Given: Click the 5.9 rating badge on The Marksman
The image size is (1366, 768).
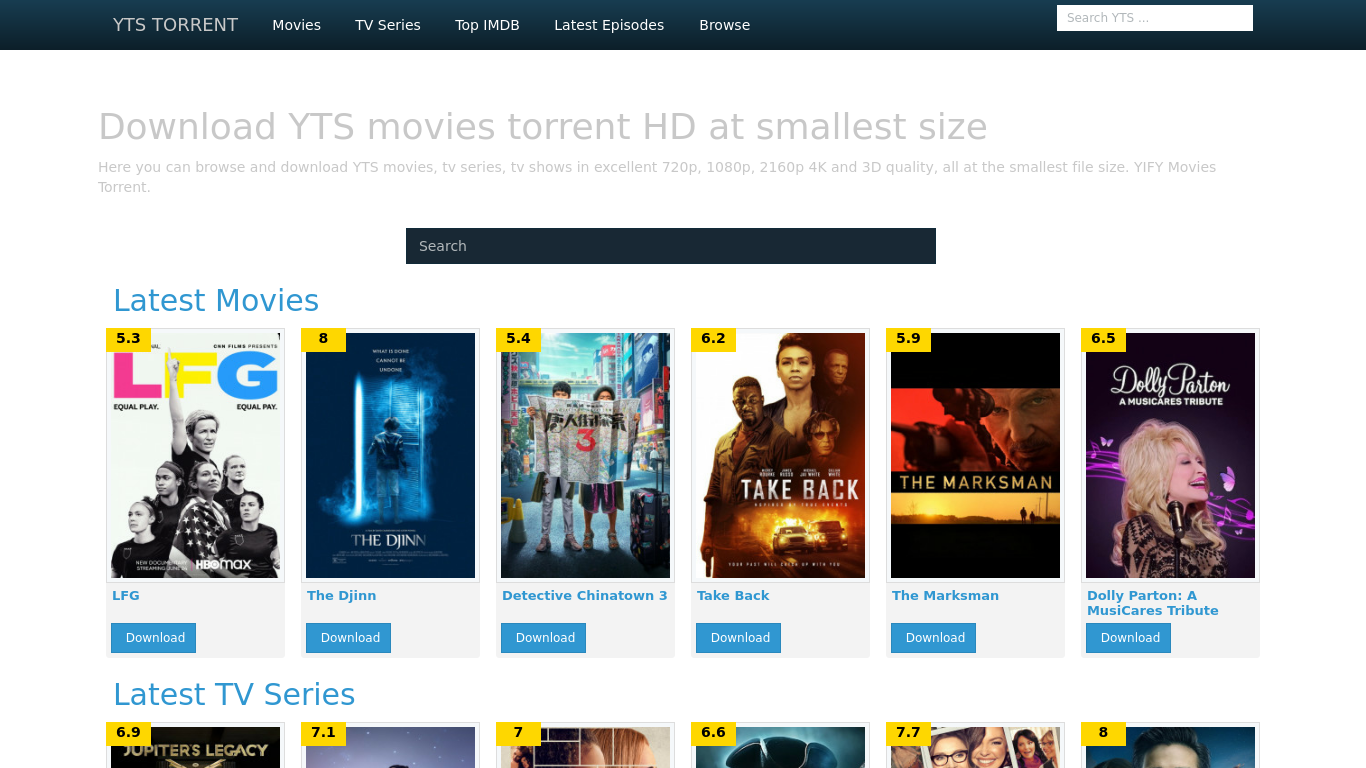Looking at the screenshot, I should (909, 339).
